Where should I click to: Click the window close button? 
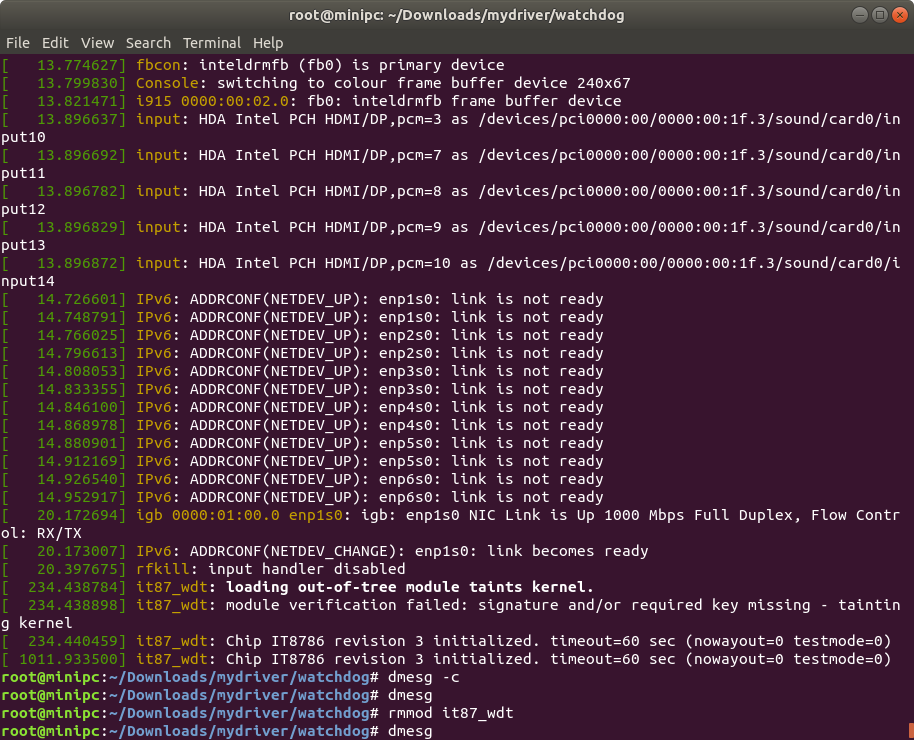[899, 14]
